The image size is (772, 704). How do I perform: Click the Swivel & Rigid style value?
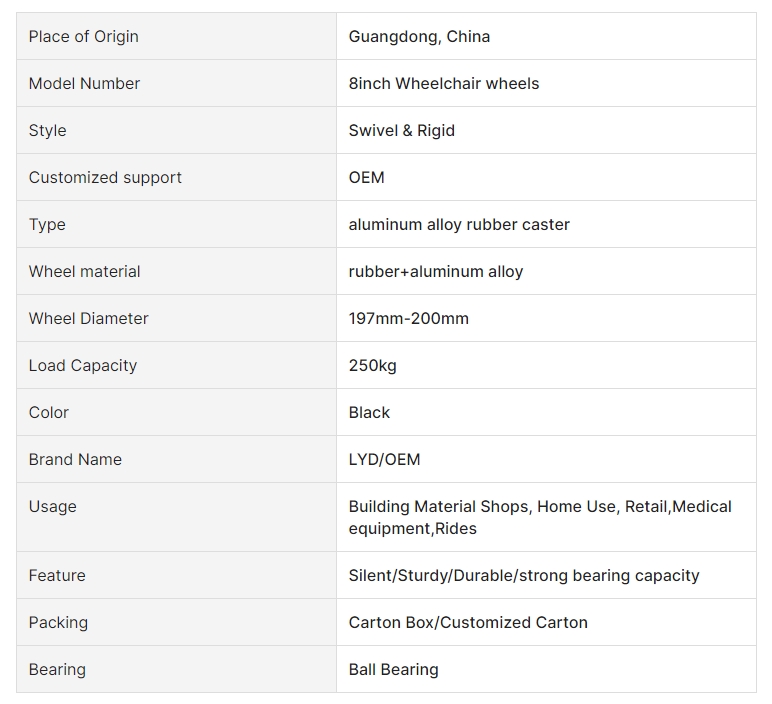(401, 130)
